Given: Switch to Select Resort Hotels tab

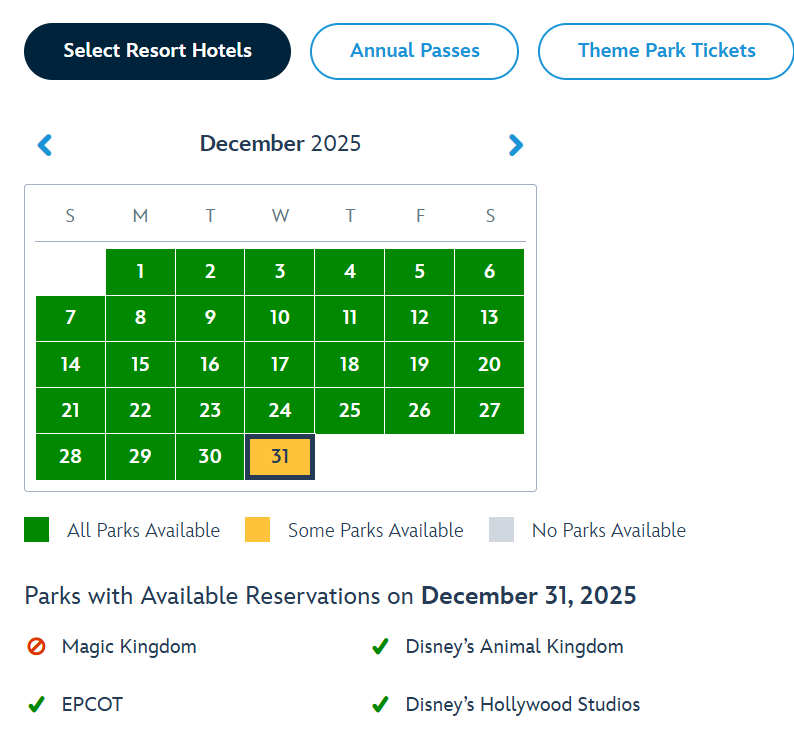Looking at the screenshot, I should click(x=157, y=51).
